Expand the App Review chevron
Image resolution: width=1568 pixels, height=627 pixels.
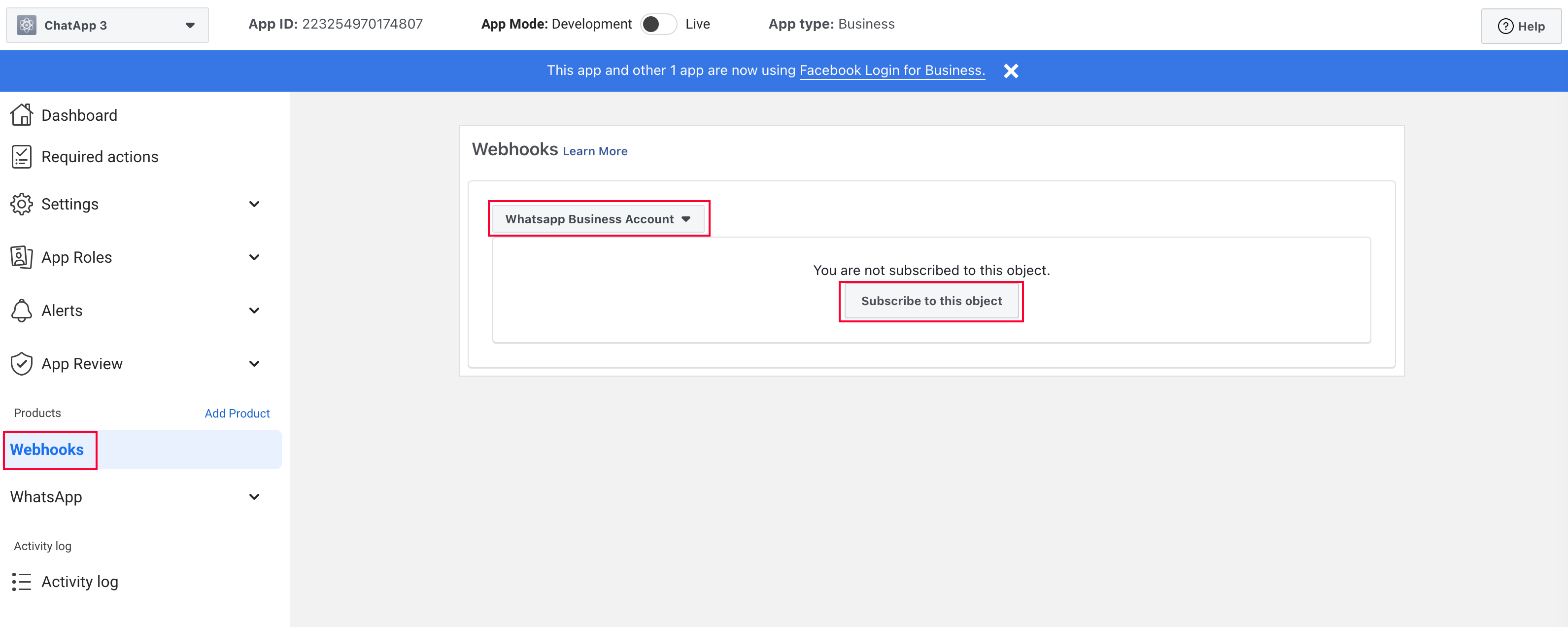(x=254, y=363)
